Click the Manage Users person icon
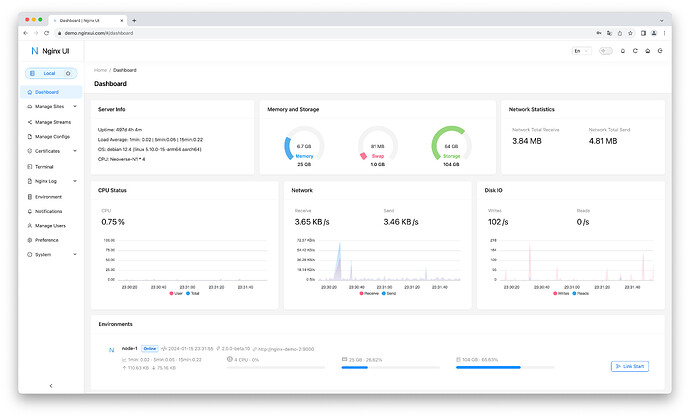This screenshot has height=417, width=690. tap(30, 226)
